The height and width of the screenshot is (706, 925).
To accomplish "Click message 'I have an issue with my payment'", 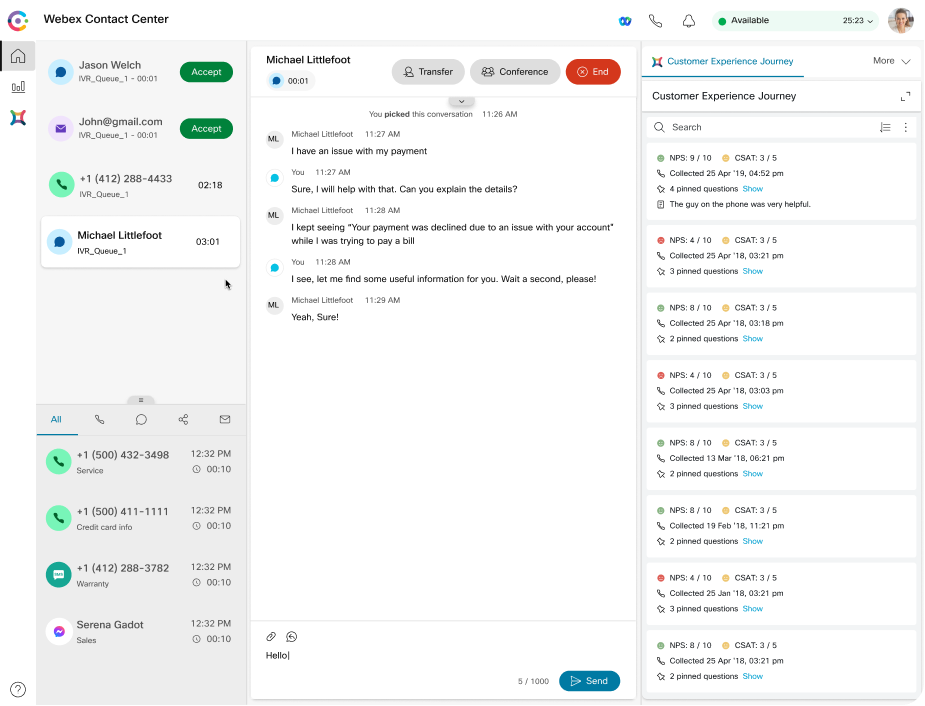I will [359, 151].
